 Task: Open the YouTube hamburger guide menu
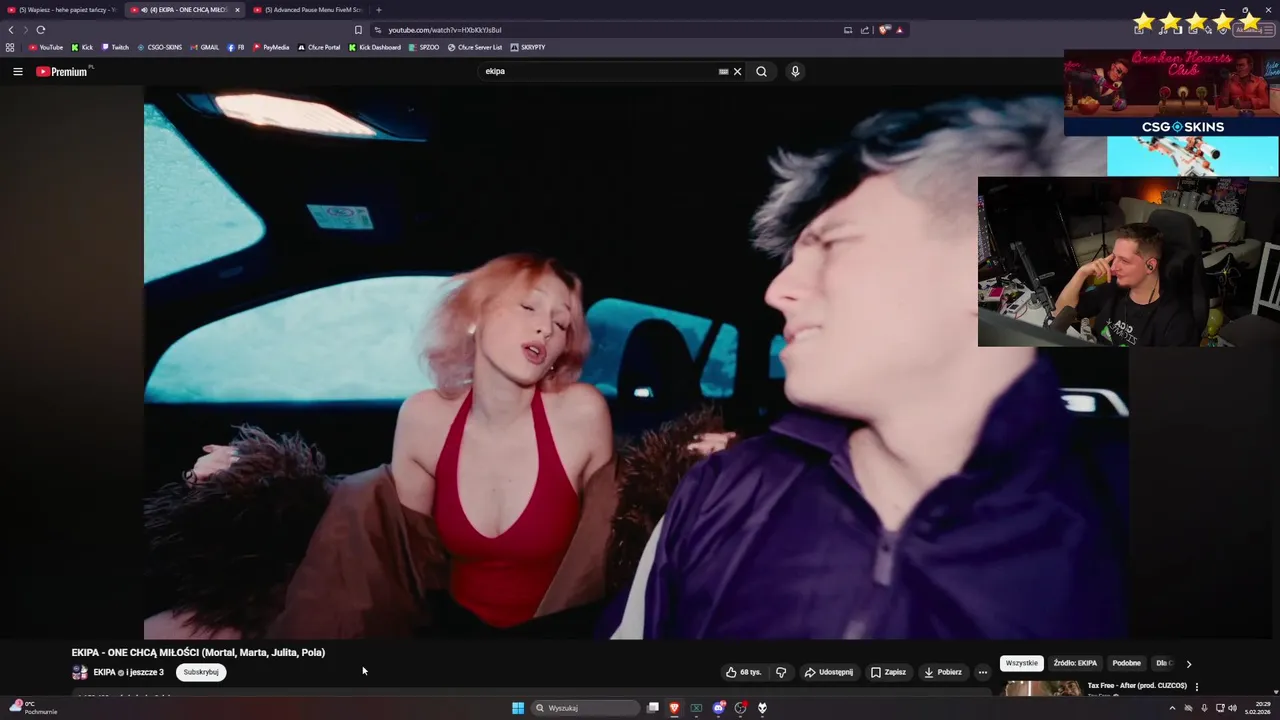pos(17,71)
